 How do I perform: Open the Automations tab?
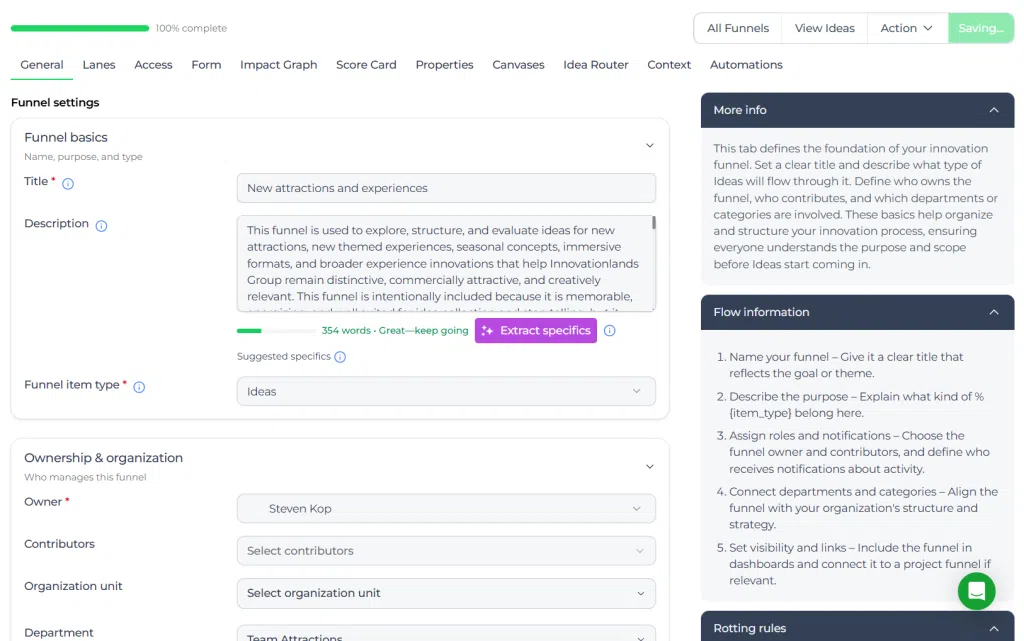746,65
